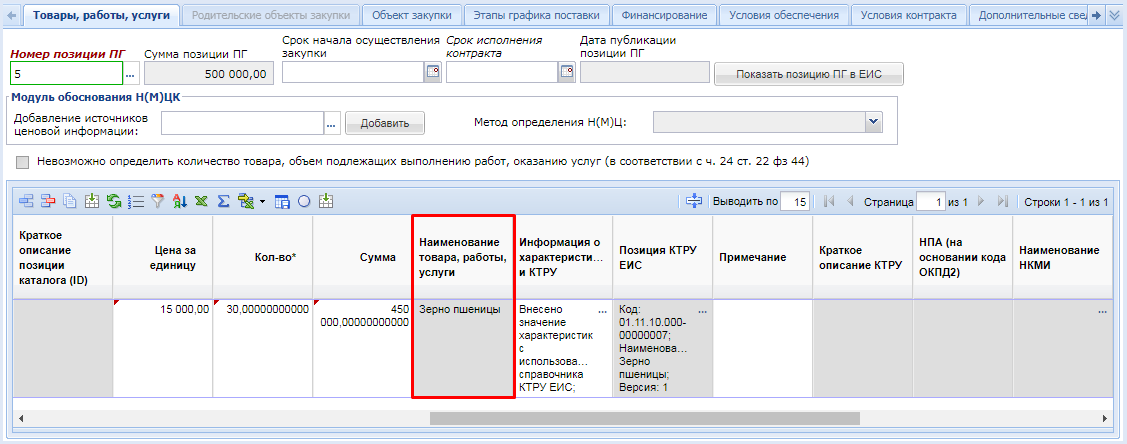This screenshot has width=1127, height=444.
Task: Click the Excel export icon
Action: (200, 201)
